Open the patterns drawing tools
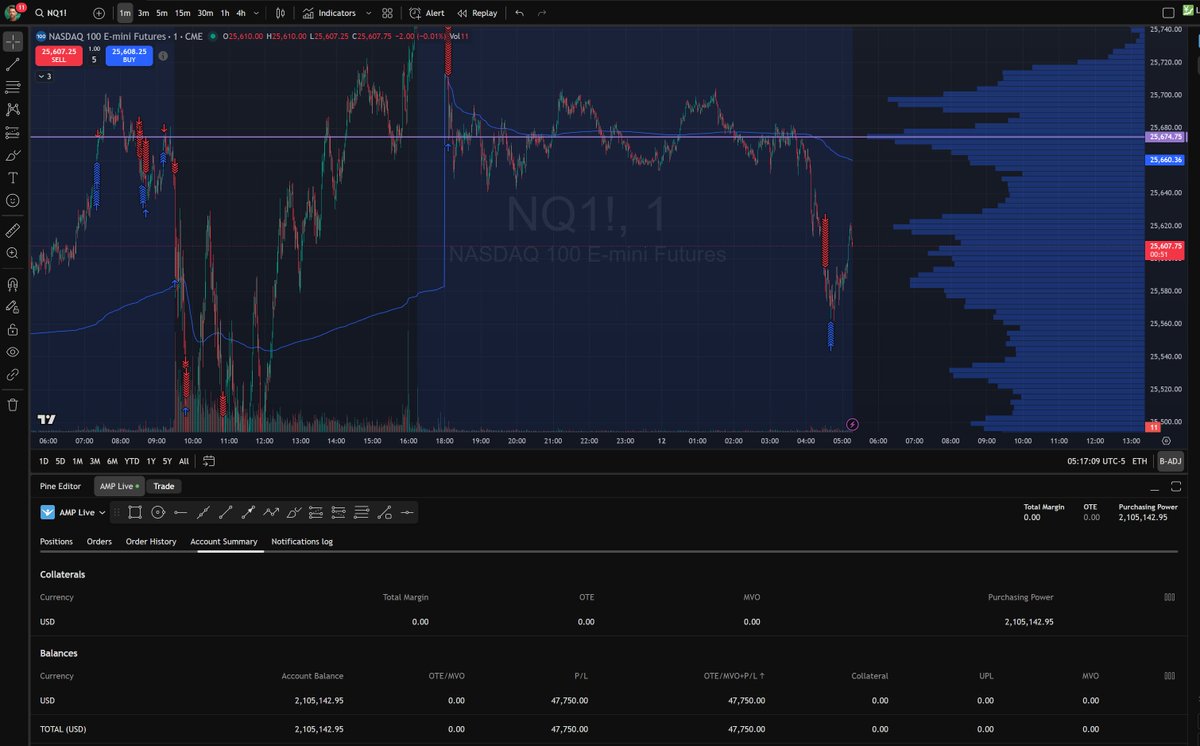The height and width of the screenshot is (746, 1200). tap(13, 110)
